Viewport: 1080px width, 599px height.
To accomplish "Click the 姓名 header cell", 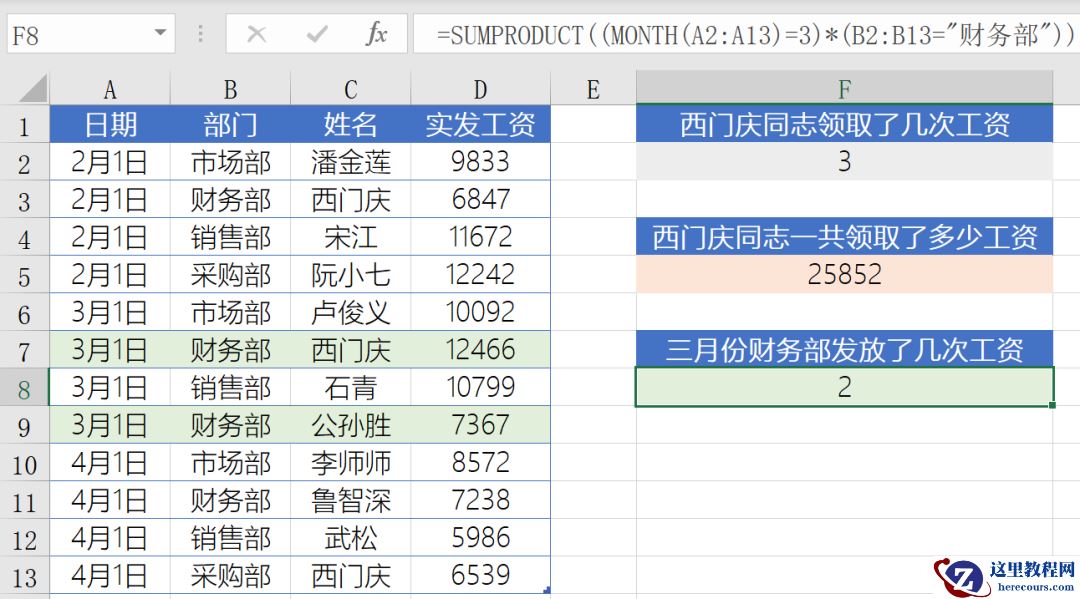I will pos(351,125).
